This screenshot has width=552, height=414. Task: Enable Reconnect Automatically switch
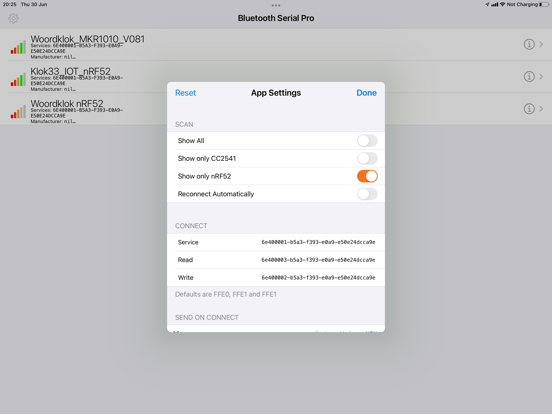coord(367,194)
